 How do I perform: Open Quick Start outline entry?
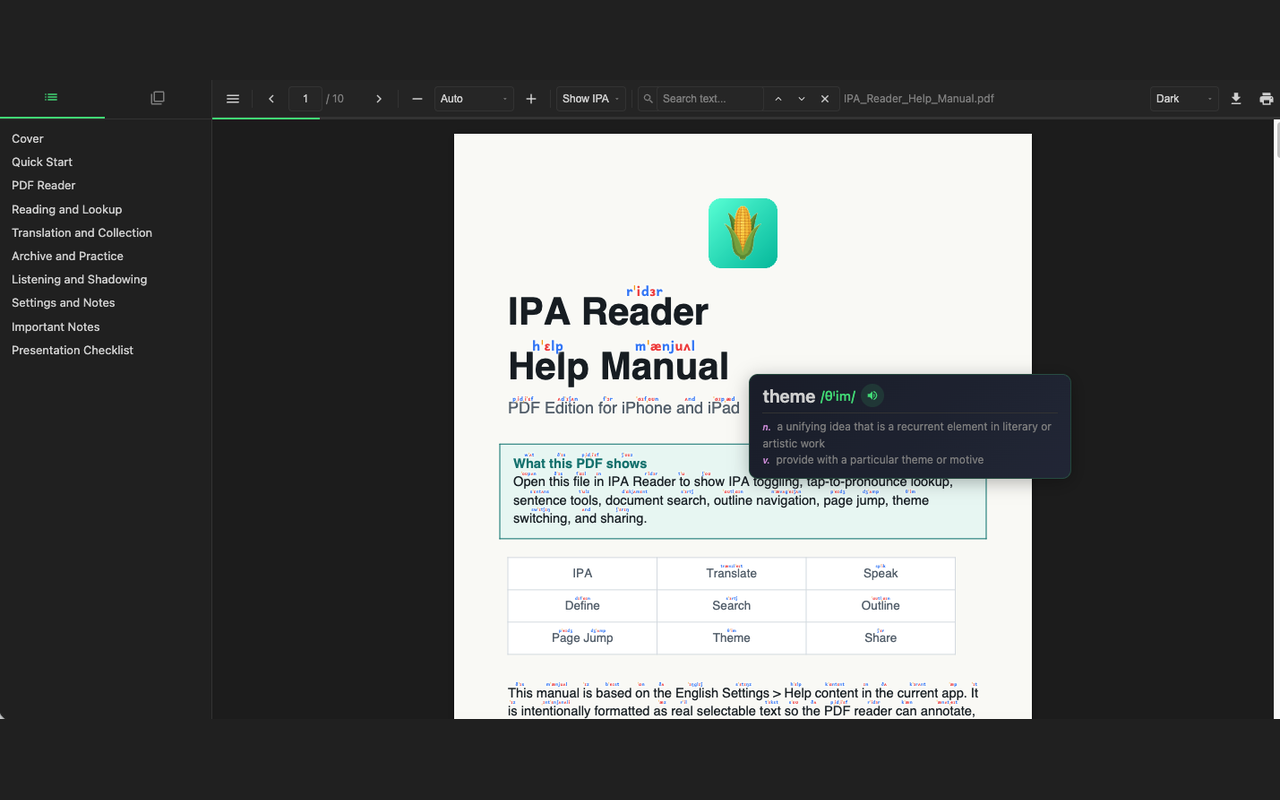coord(42,162)
